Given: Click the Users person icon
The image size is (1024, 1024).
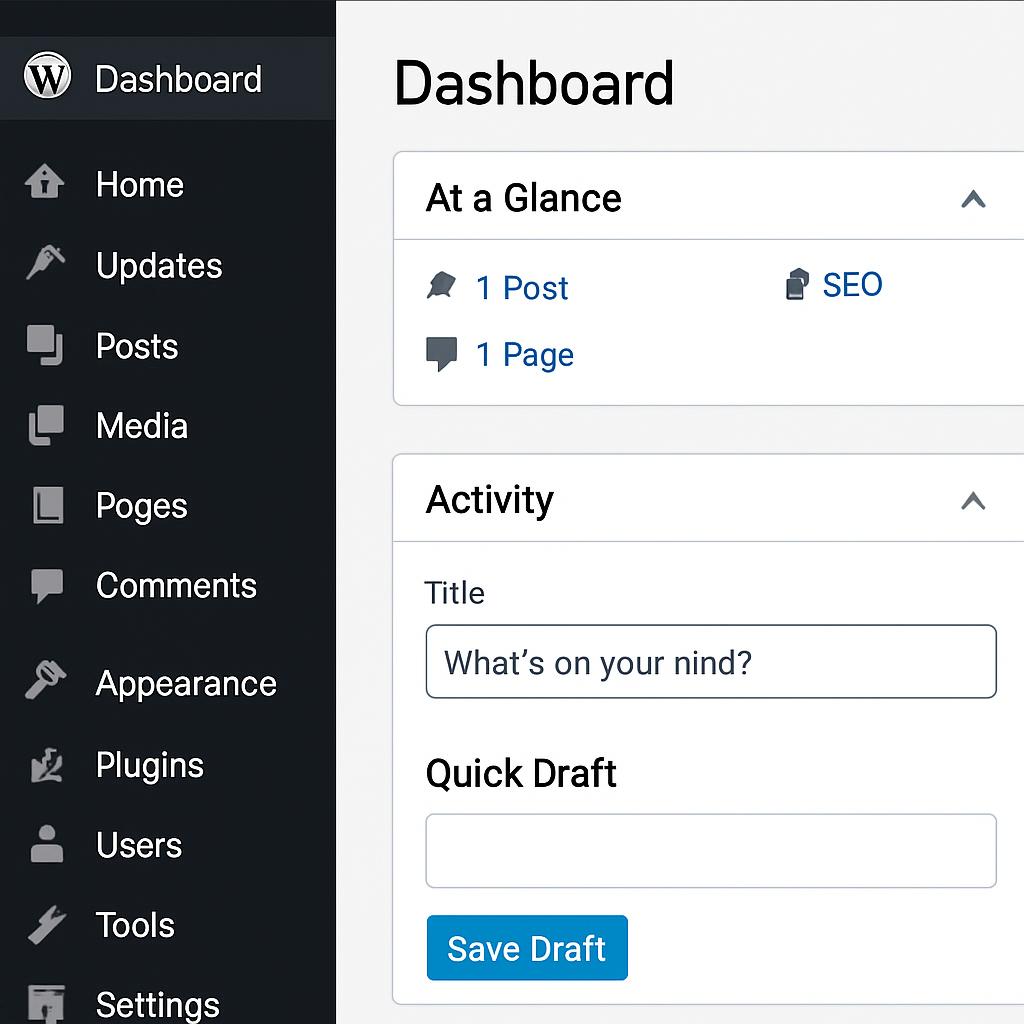Looking at the screenshot, I should pos(46,844).
